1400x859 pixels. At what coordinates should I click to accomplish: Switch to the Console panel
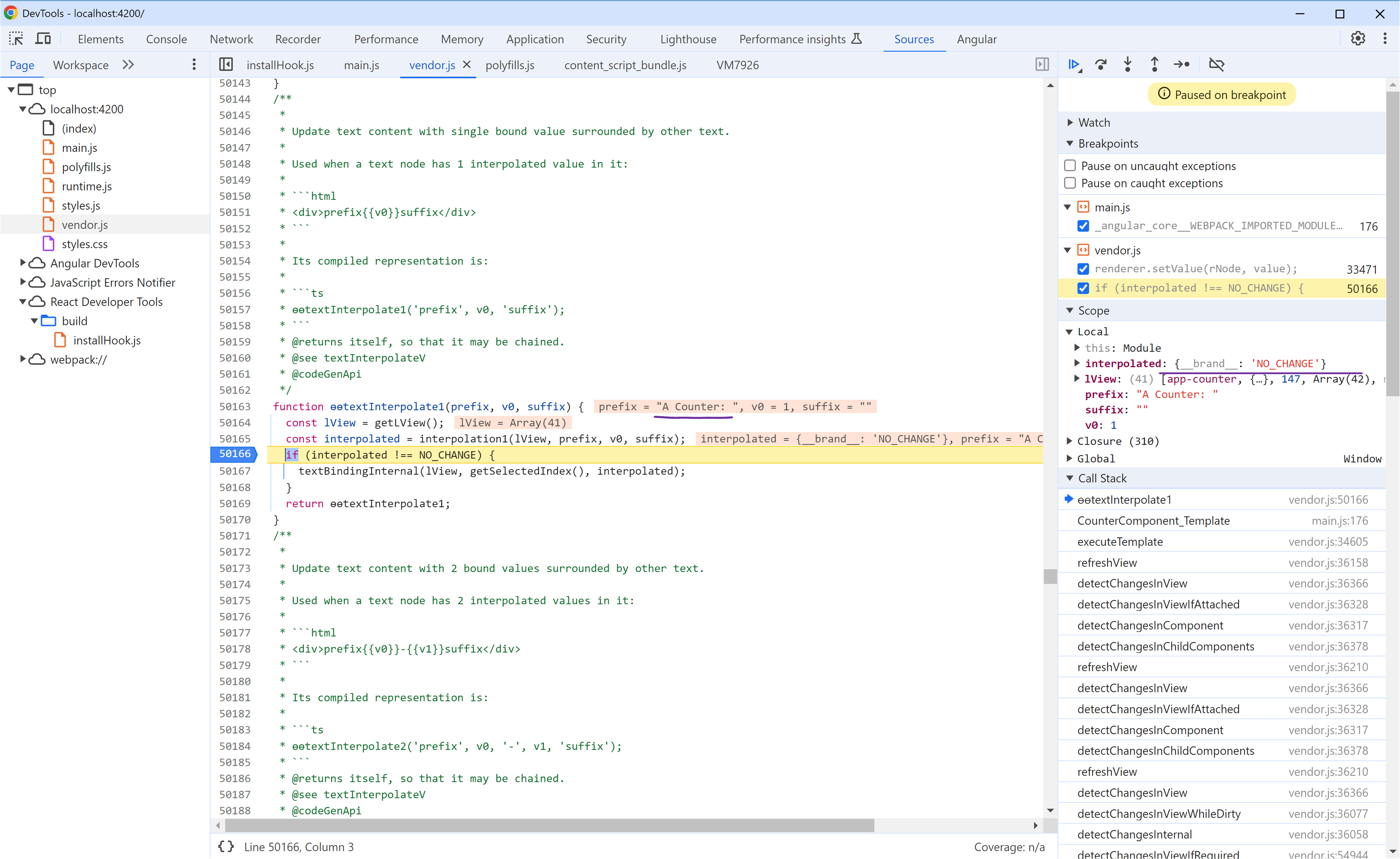[166, 39]
